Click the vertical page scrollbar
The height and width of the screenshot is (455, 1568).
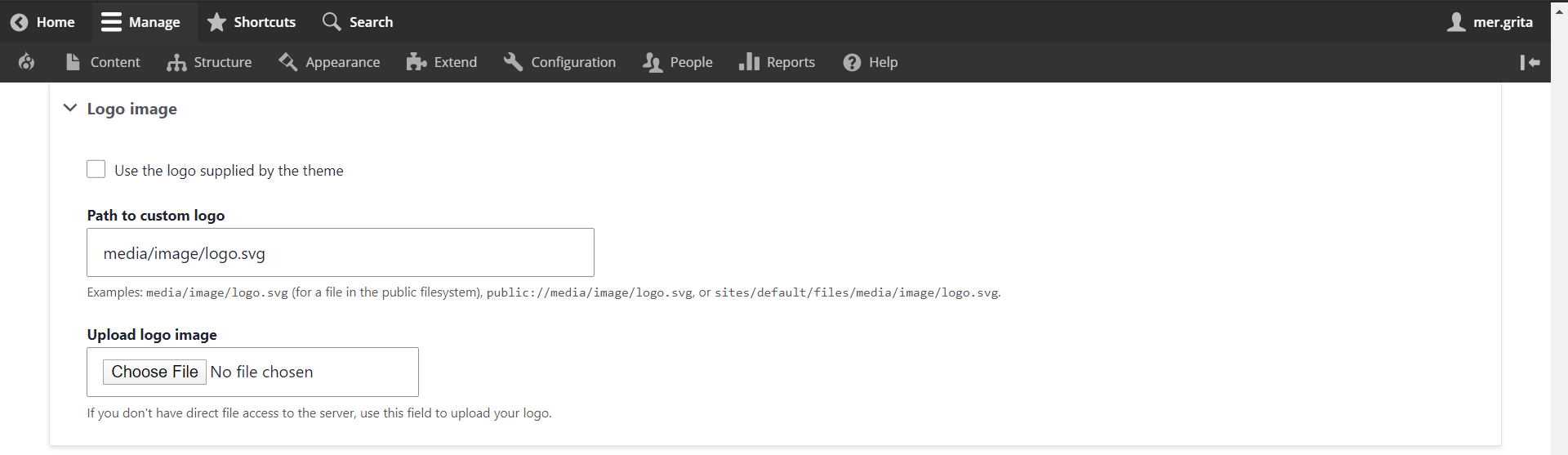coord(1559,245)
